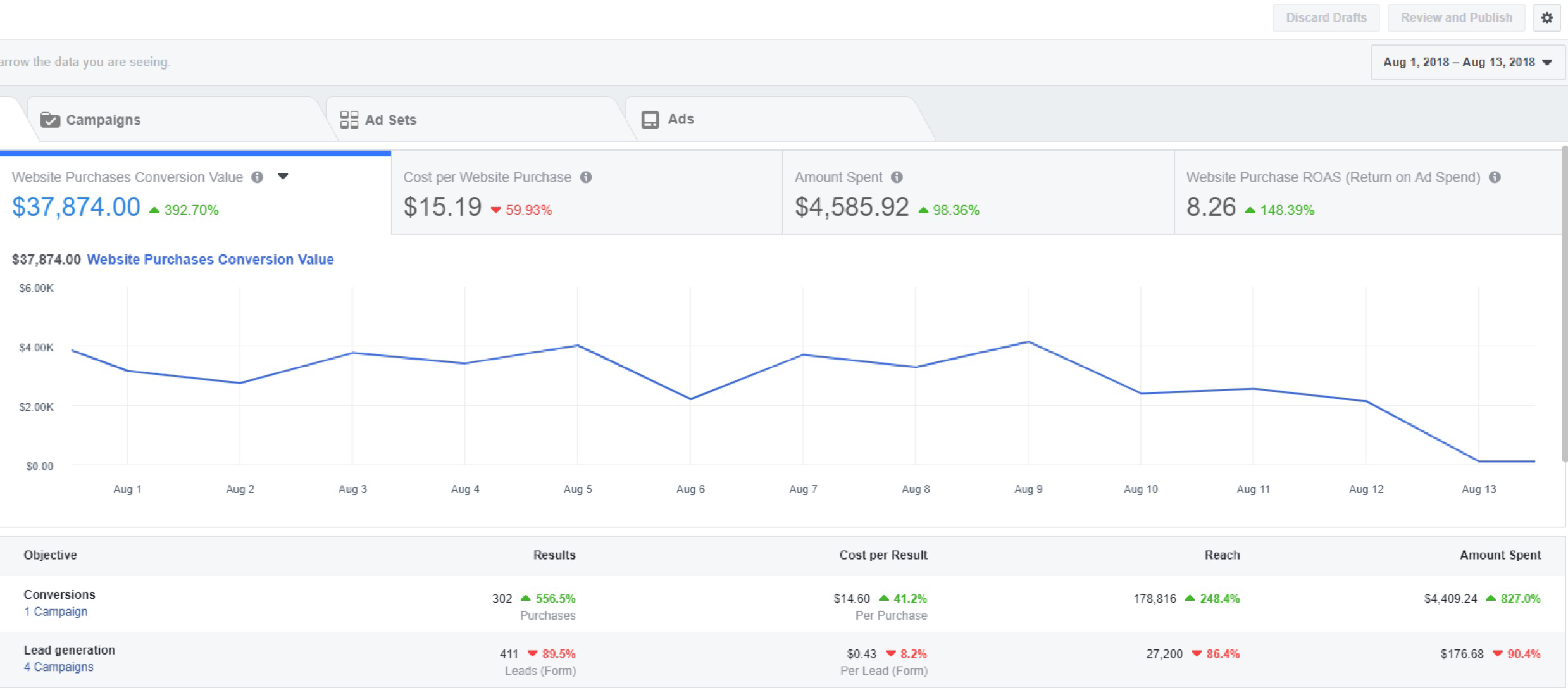Click the 27,200 reach value
Screen dimensions: 1568x690
[1164, 654]
